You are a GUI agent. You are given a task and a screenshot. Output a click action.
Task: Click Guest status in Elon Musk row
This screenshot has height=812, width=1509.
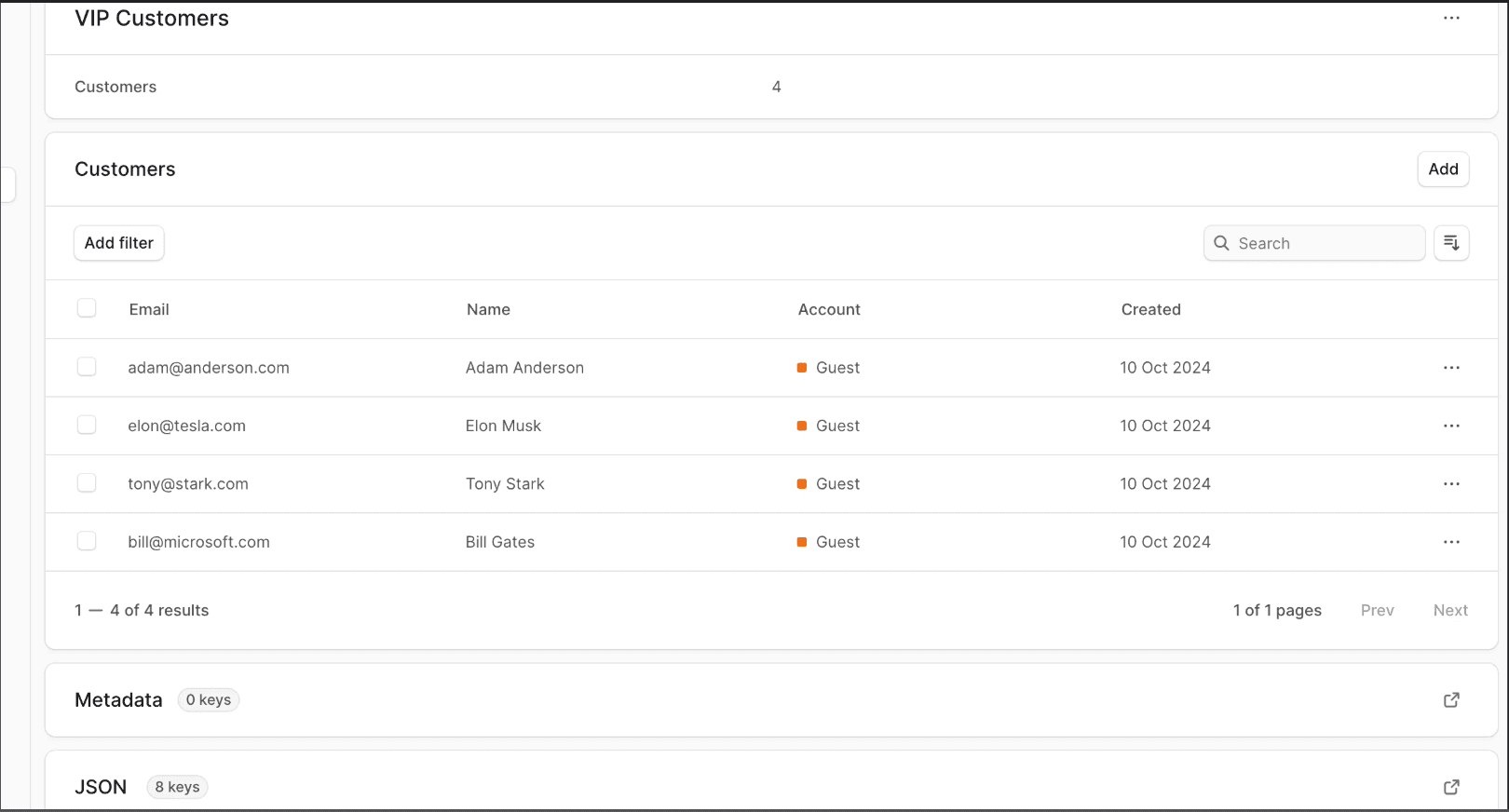(x=829, y=426)
